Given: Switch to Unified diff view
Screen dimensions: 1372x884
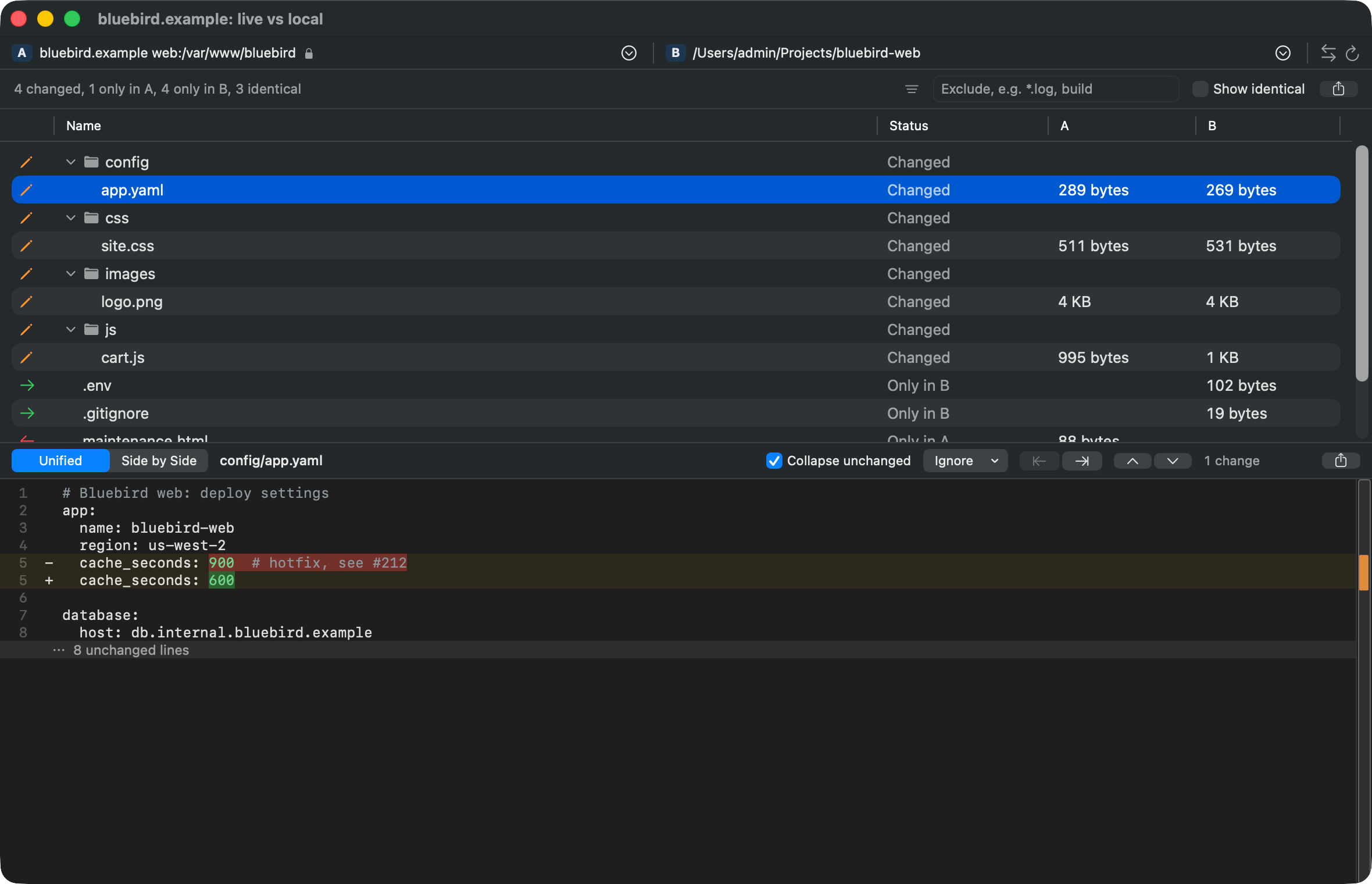Looking at the screenshot, I should point(60,461).
